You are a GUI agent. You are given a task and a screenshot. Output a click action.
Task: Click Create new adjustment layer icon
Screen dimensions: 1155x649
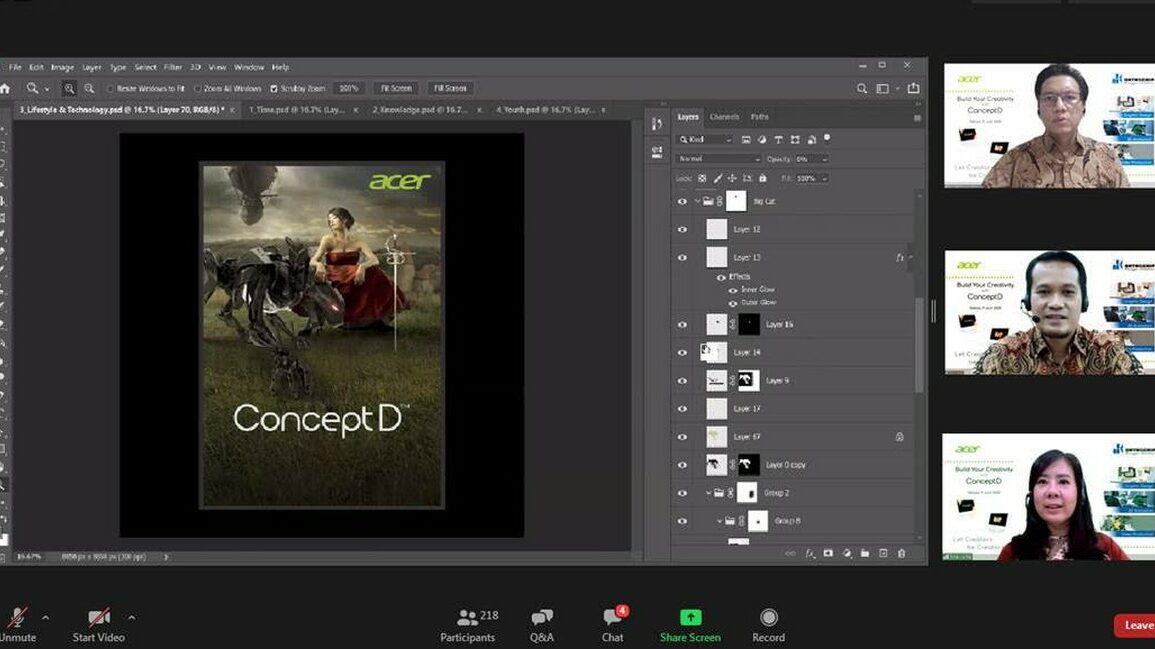click(x=846, y=553)
